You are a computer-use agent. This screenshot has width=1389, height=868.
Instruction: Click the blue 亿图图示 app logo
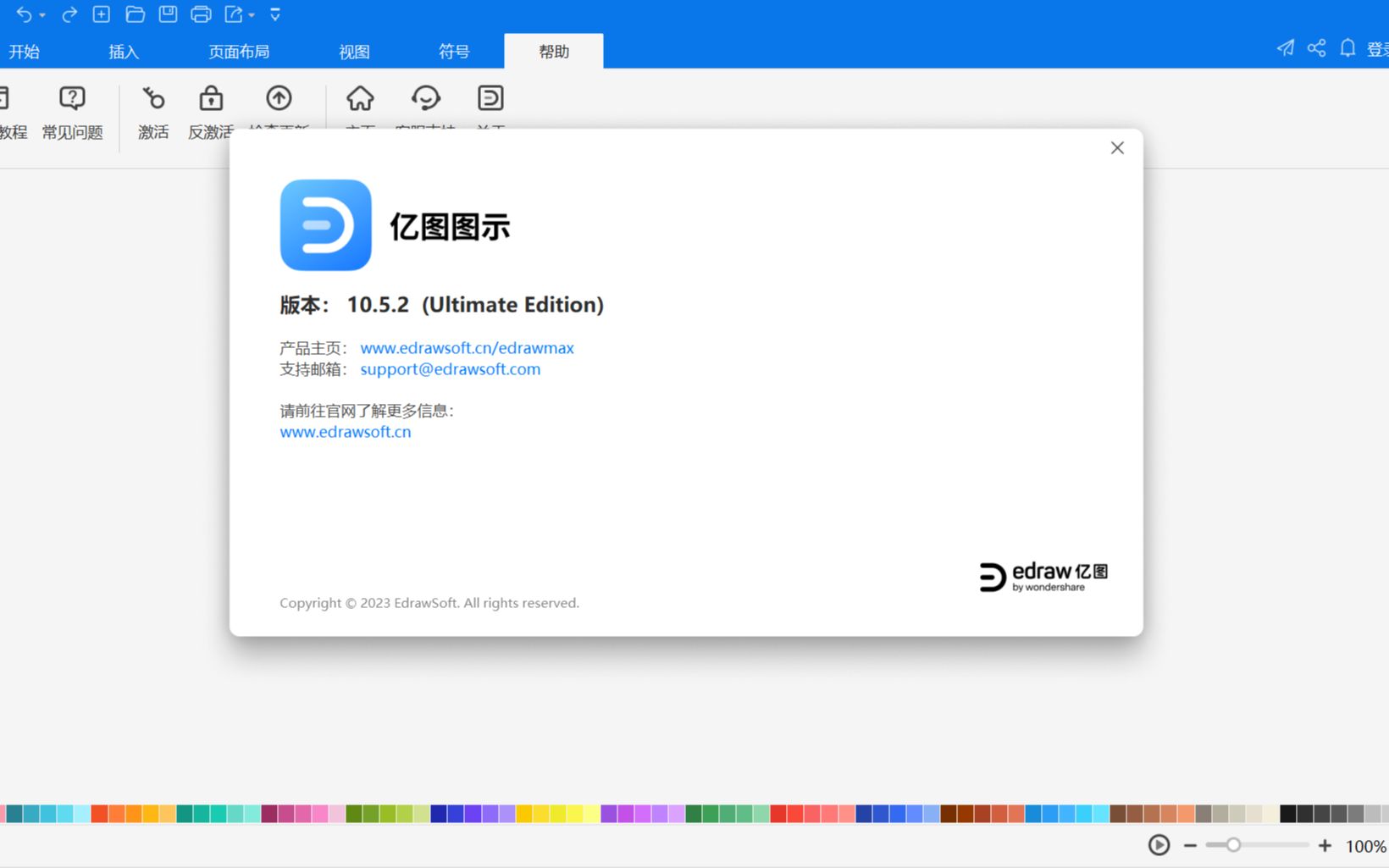[326, 225]
